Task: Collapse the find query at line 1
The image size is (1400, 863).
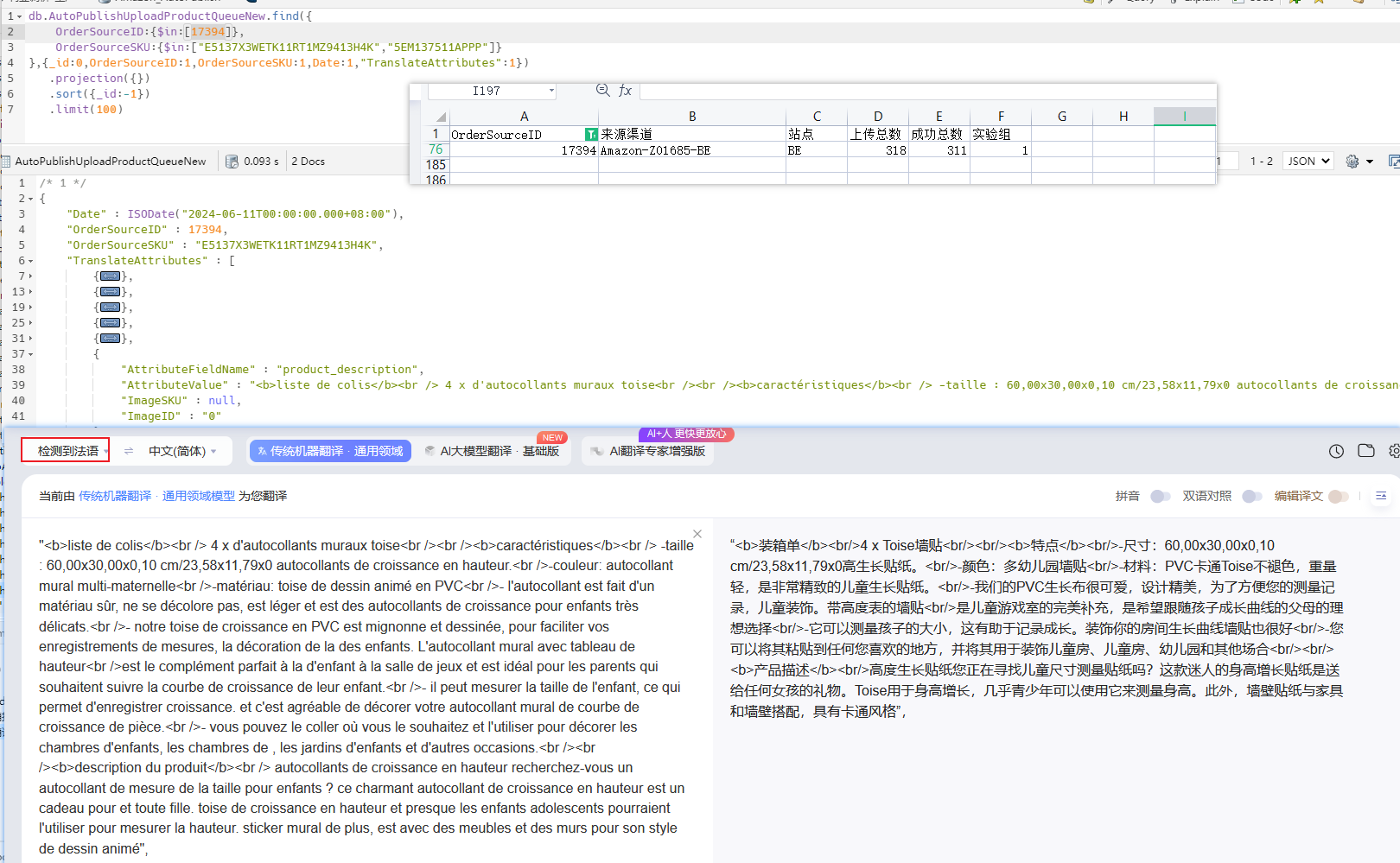Action: [x=20, y=16]
